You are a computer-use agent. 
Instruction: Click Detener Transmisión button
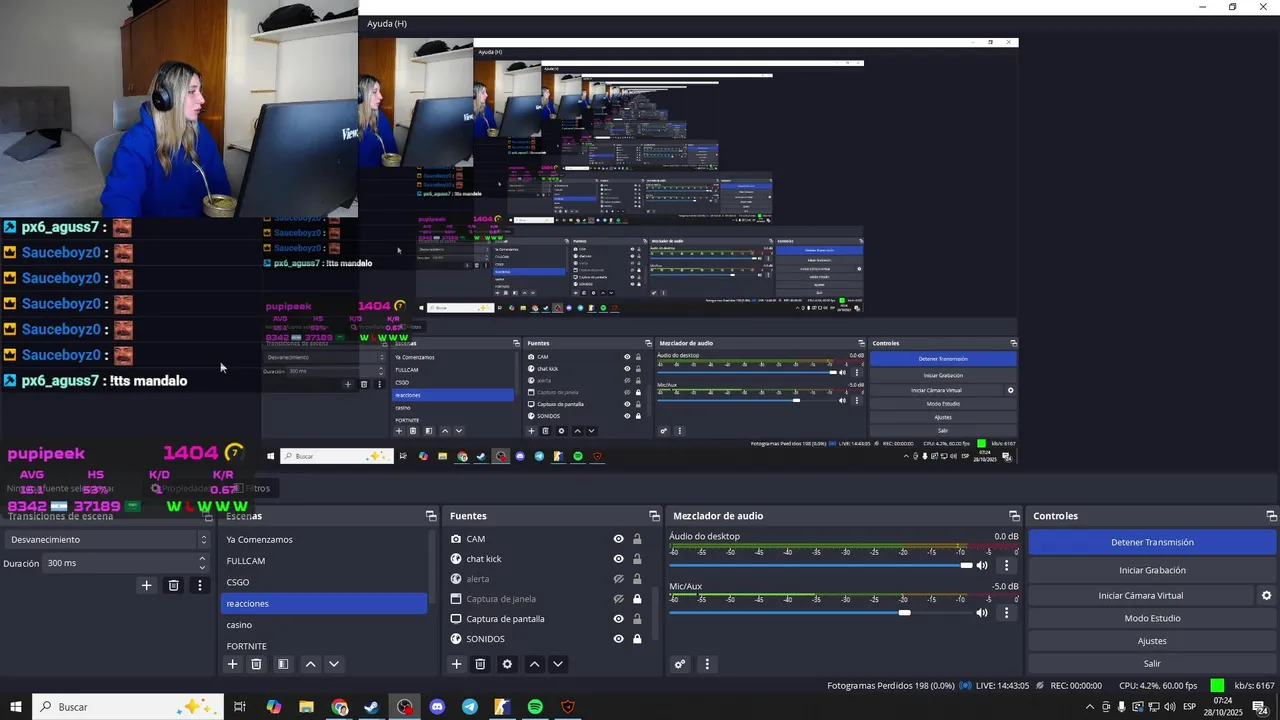pos(1152,542)
